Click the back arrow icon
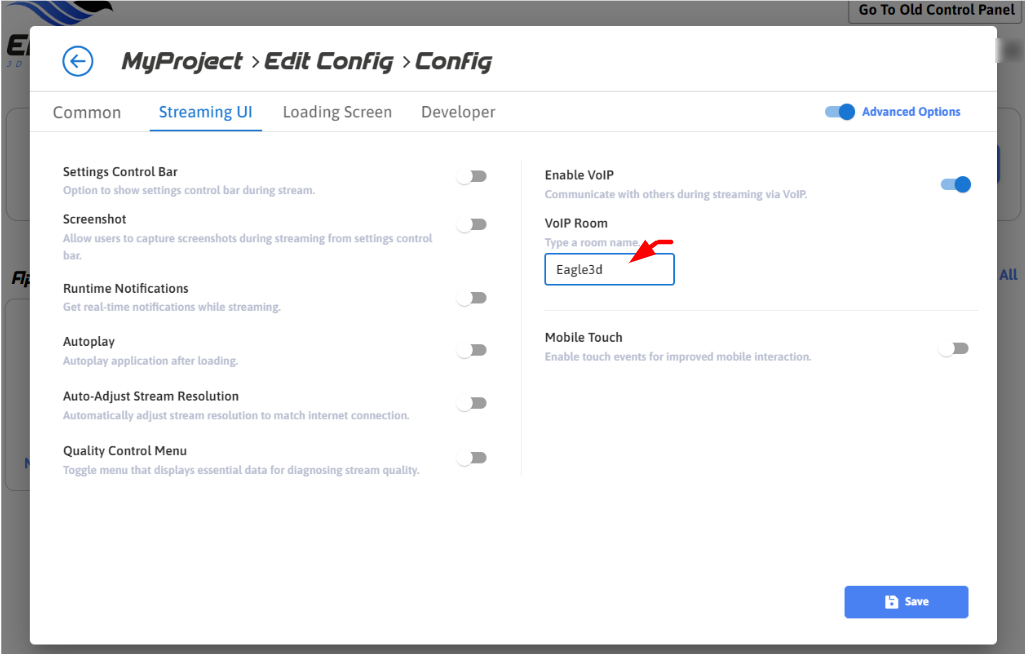 (77, 62)
